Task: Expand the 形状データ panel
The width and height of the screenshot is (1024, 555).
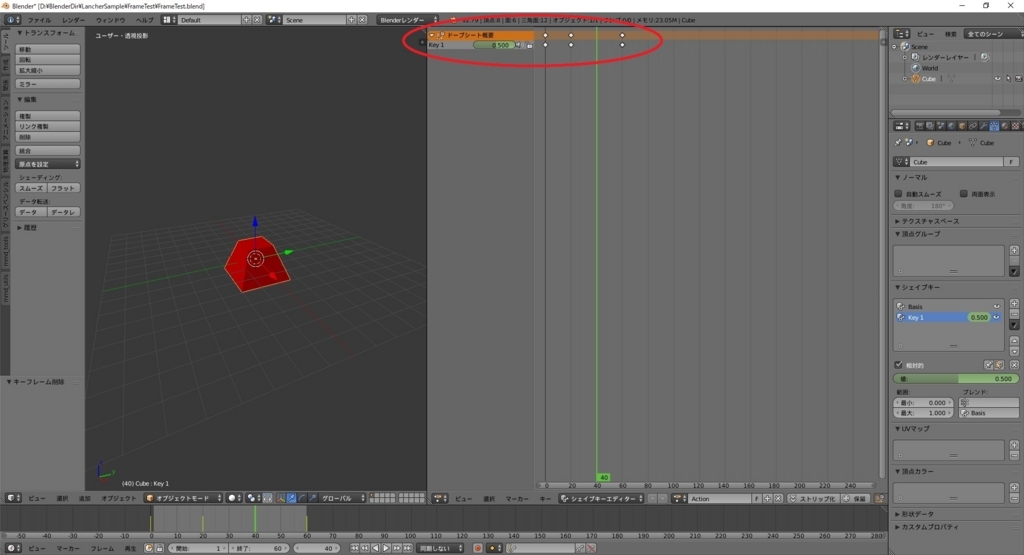Action: click(914, 515)
